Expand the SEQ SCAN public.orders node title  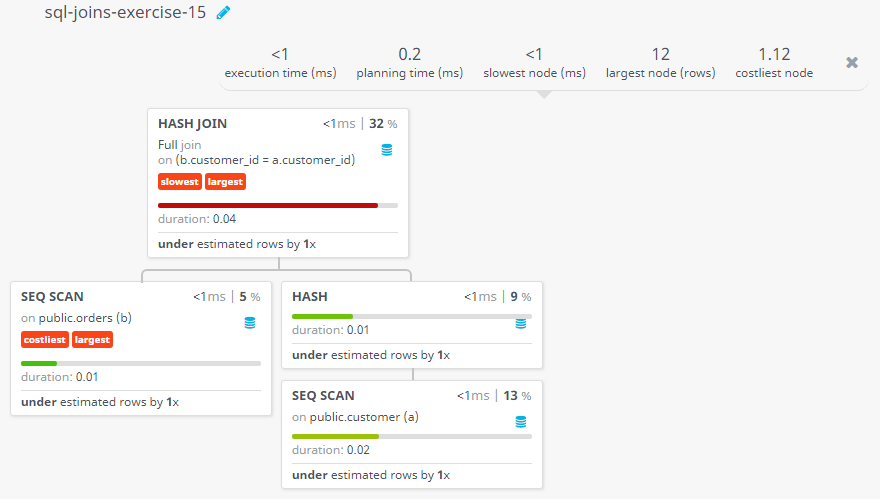click(52, 296)
